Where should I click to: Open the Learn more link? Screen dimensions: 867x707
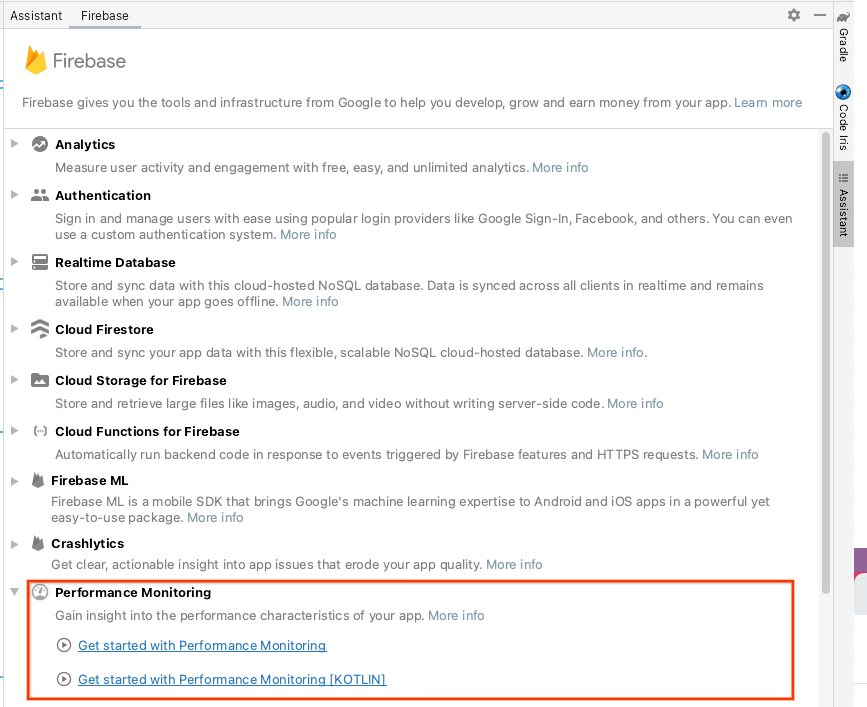point(767,102)
